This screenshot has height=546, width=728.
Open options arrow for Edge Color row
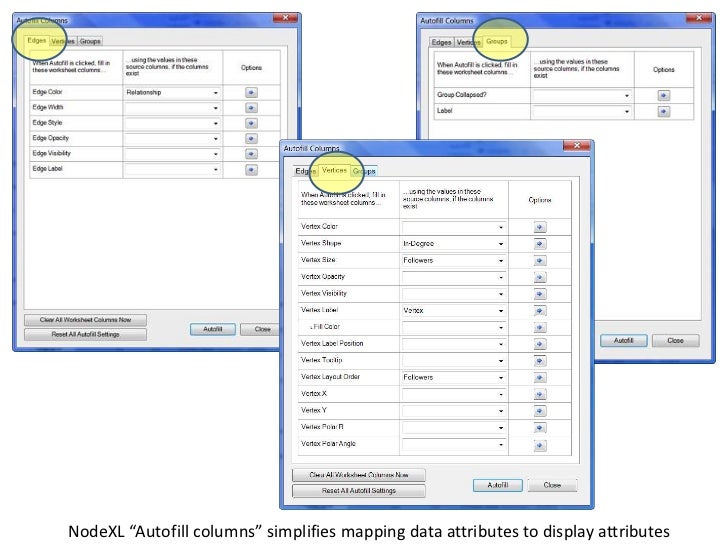(x=251, y=92)
